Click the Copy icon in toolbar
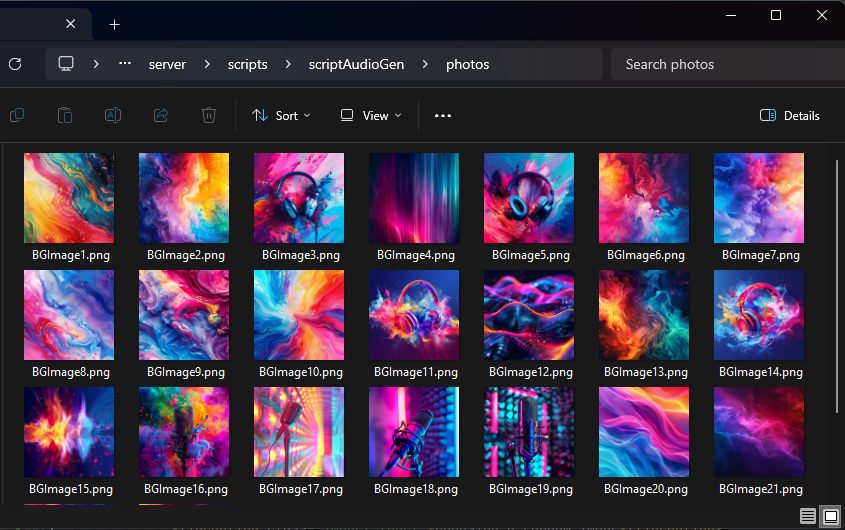The image size is (845, 530). [x=17, y=115]
